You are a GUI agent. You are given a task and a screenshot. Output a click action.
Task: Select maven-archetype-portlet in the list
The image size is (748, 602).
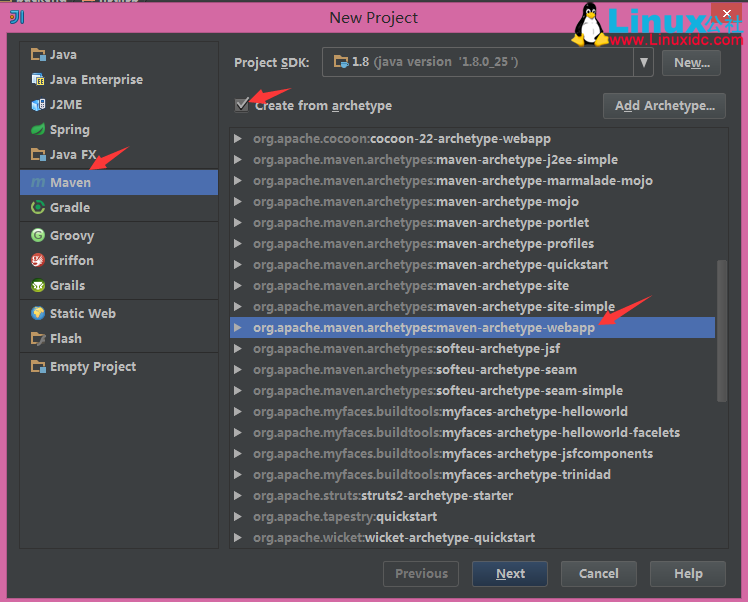472,223
